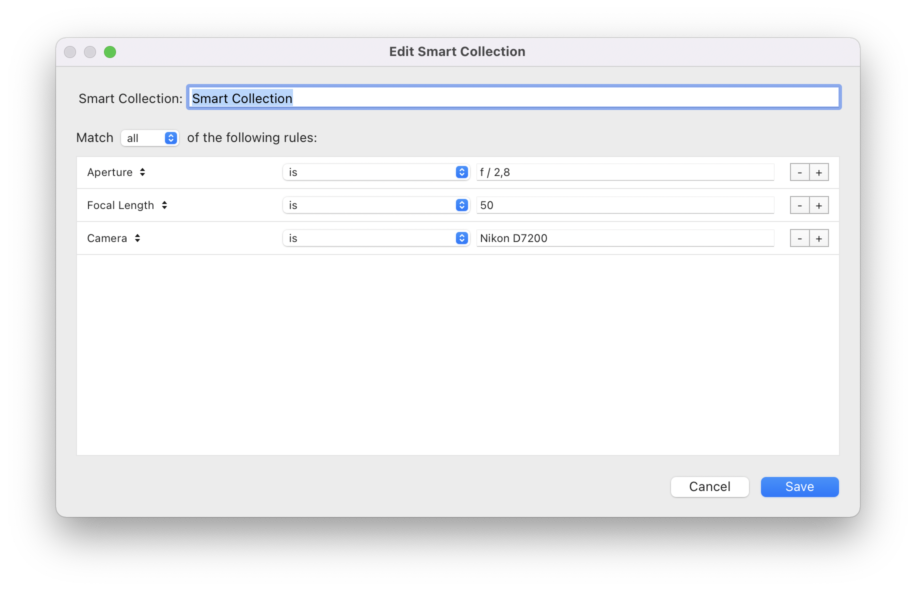Add a rule after Camera row
The width and height of the screenshot is (916, 591).
pos(819,238)
